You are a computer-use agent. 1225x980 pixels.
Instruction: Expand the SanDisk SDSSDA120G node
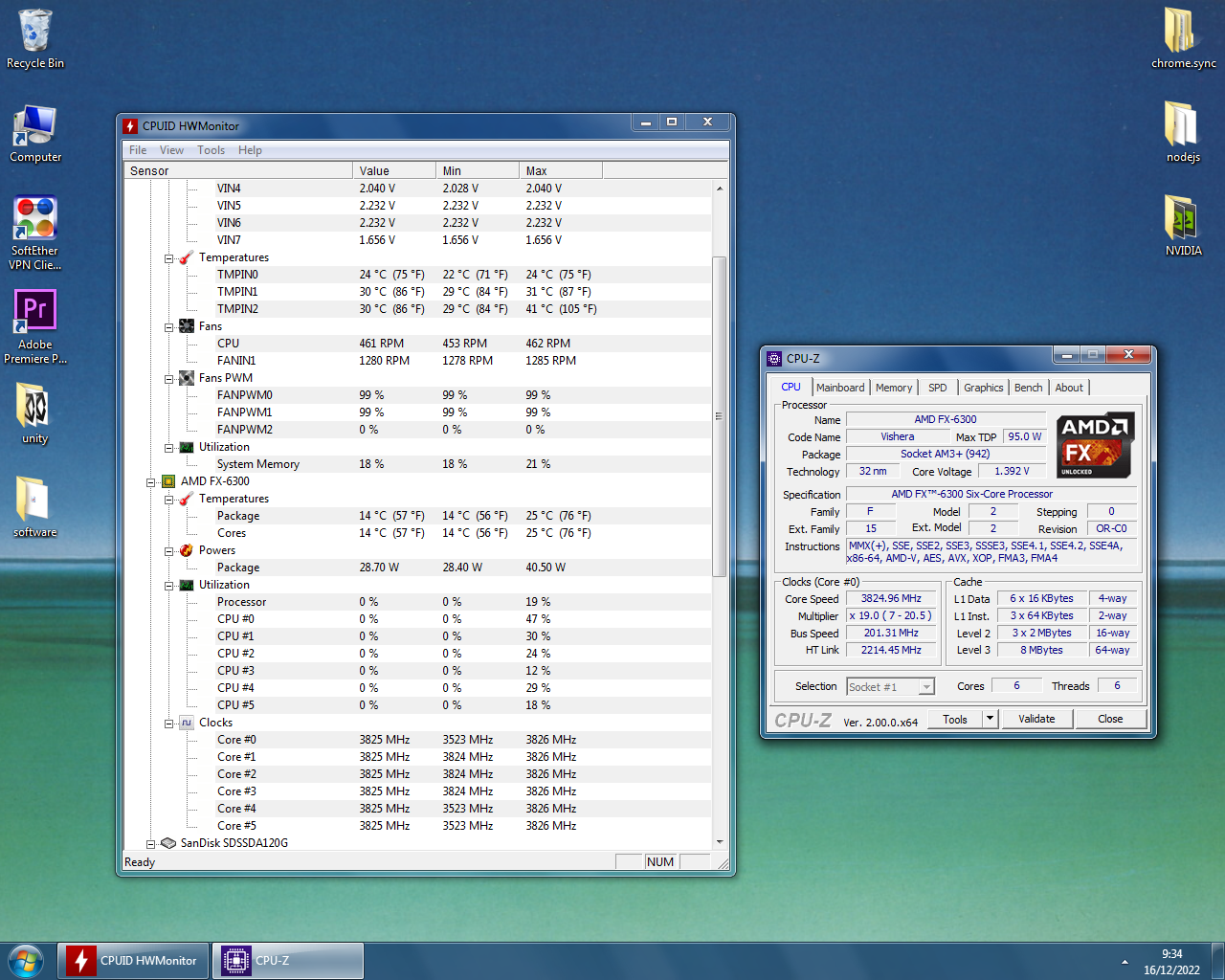pos(150,844)
